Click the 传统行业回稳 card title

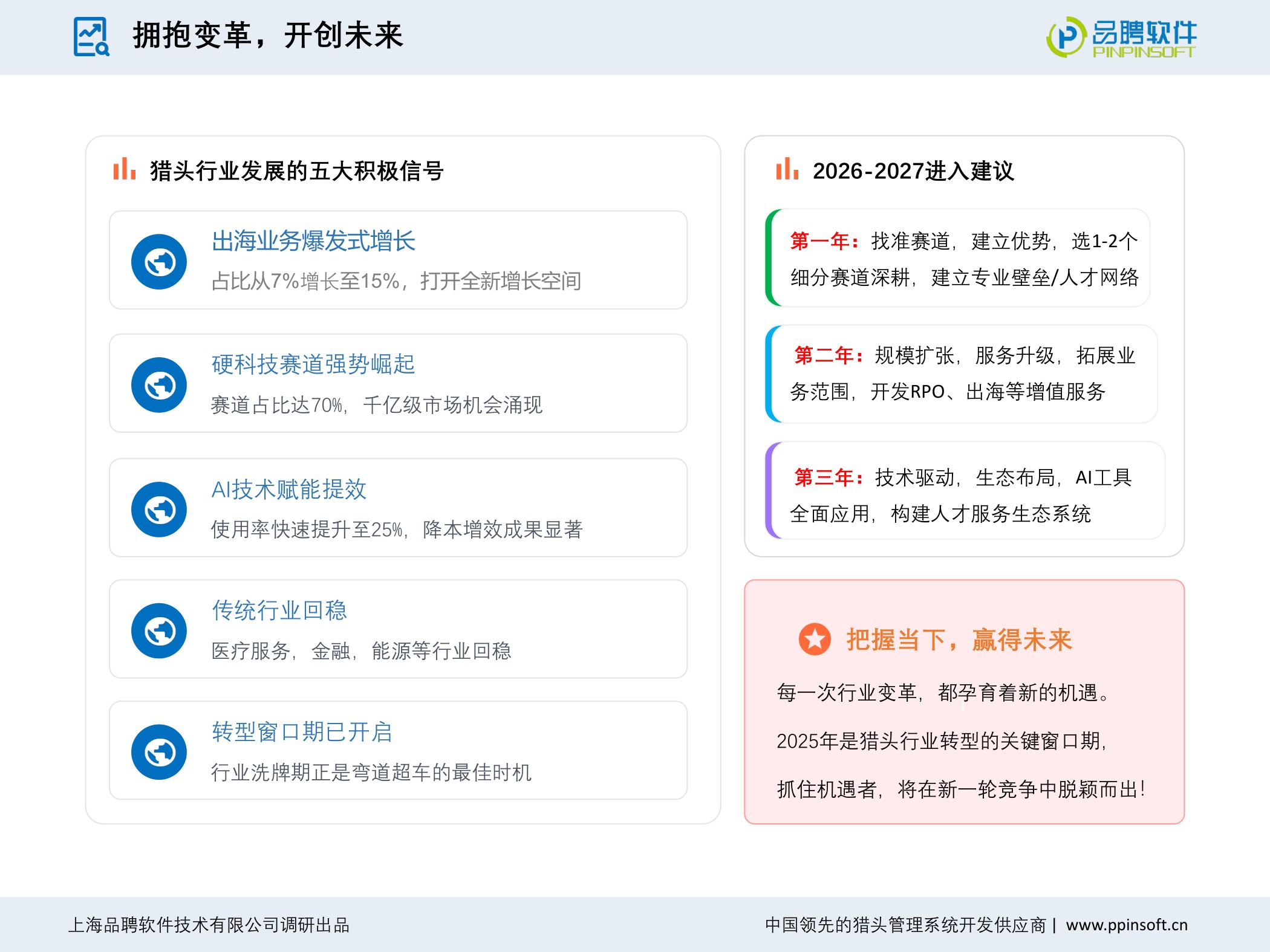[279, 610]
